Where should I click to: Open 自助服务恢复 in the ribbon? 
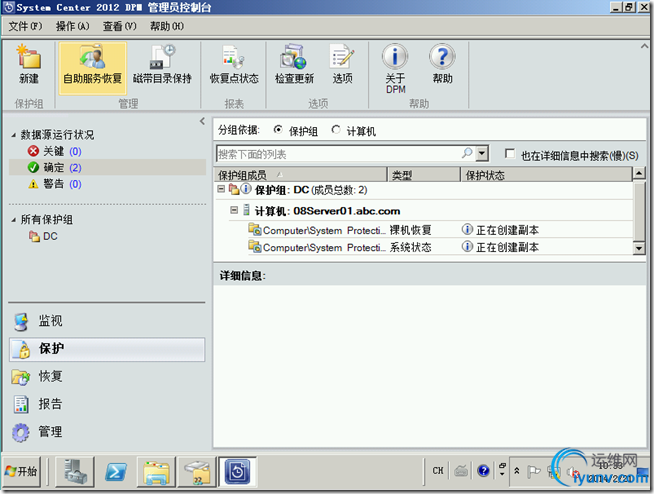pyautogui.click(x=93, y=68)
